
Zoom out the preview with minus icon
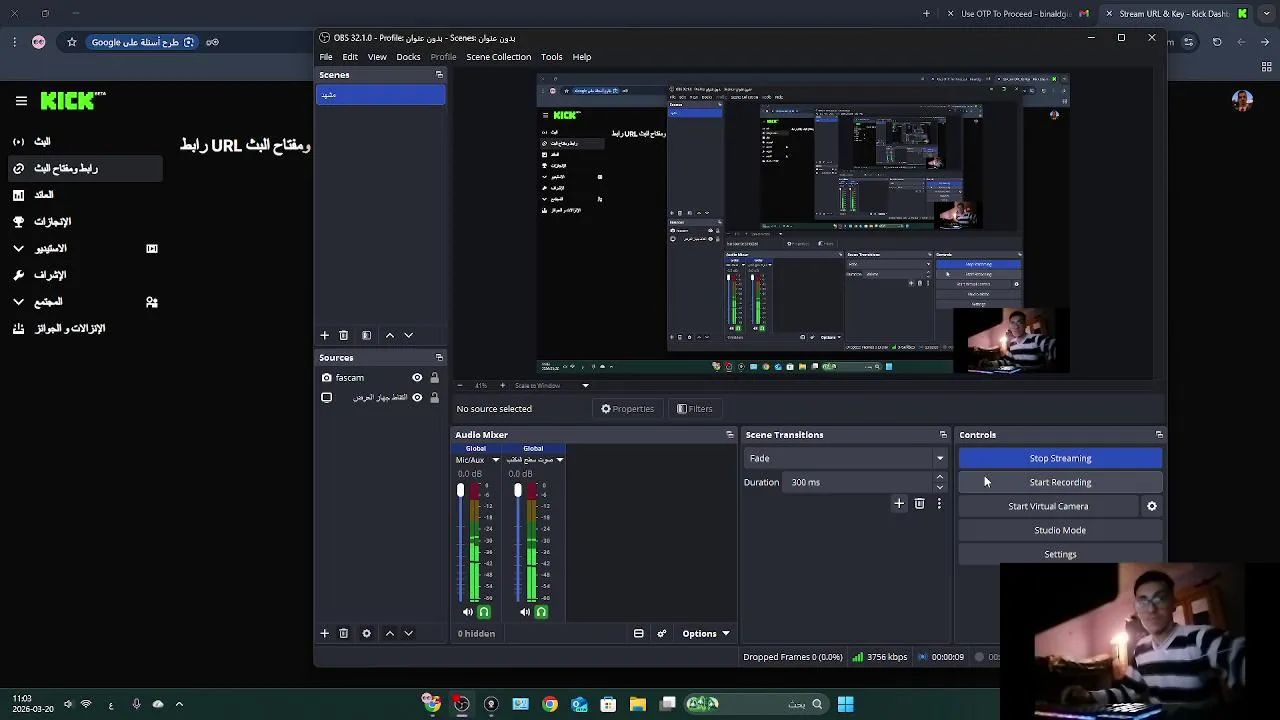click(460, 385)
